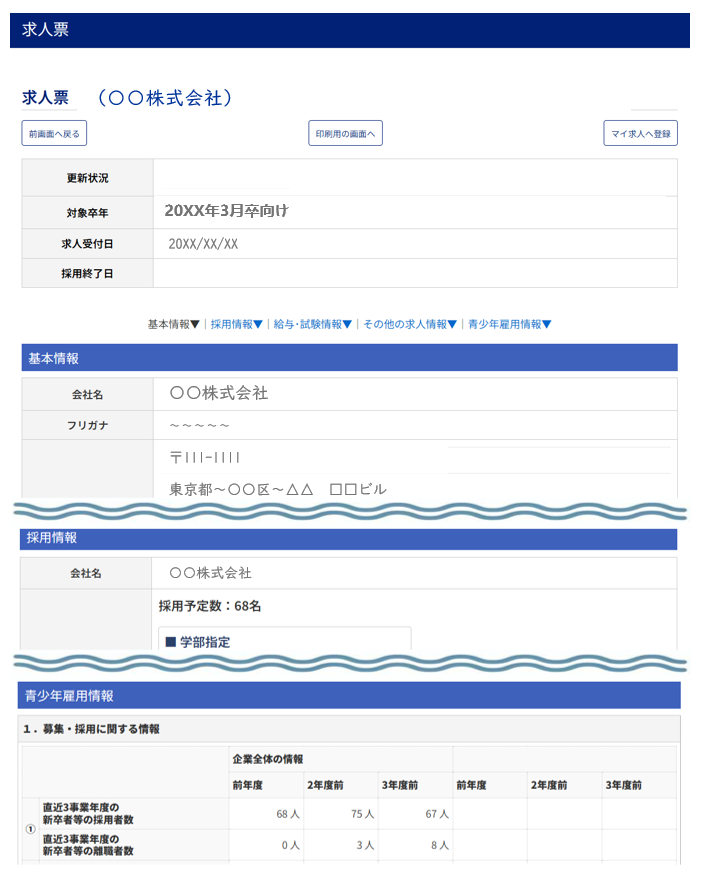Click the blue 青少年雇用情報 section header
703x876 pixels.
349,696
